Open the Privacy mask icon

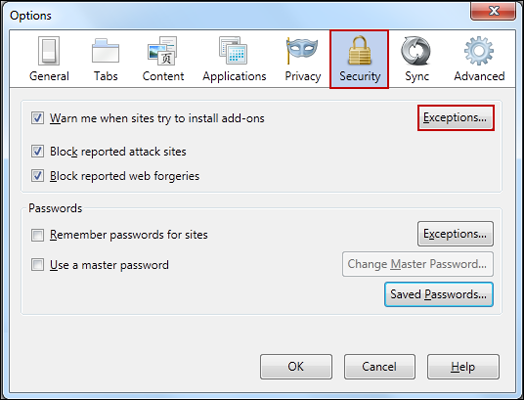302,51
